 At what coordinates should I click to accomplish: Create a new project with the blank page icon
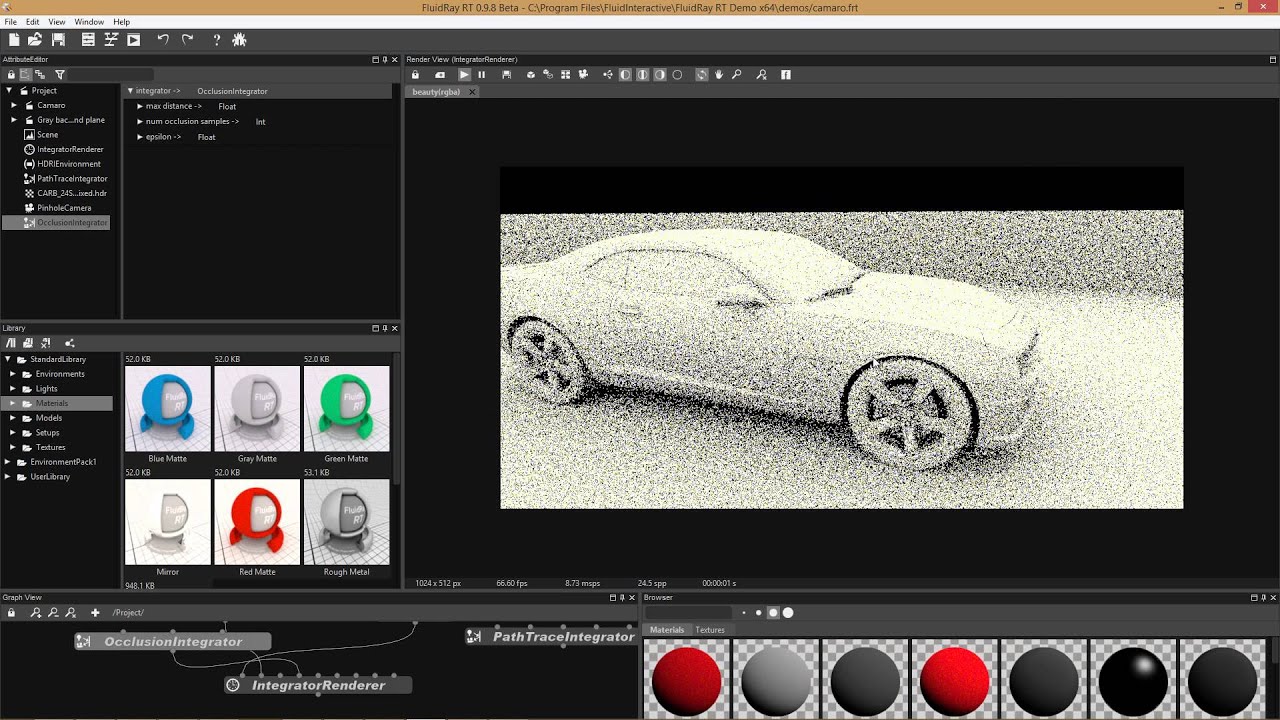14,39
